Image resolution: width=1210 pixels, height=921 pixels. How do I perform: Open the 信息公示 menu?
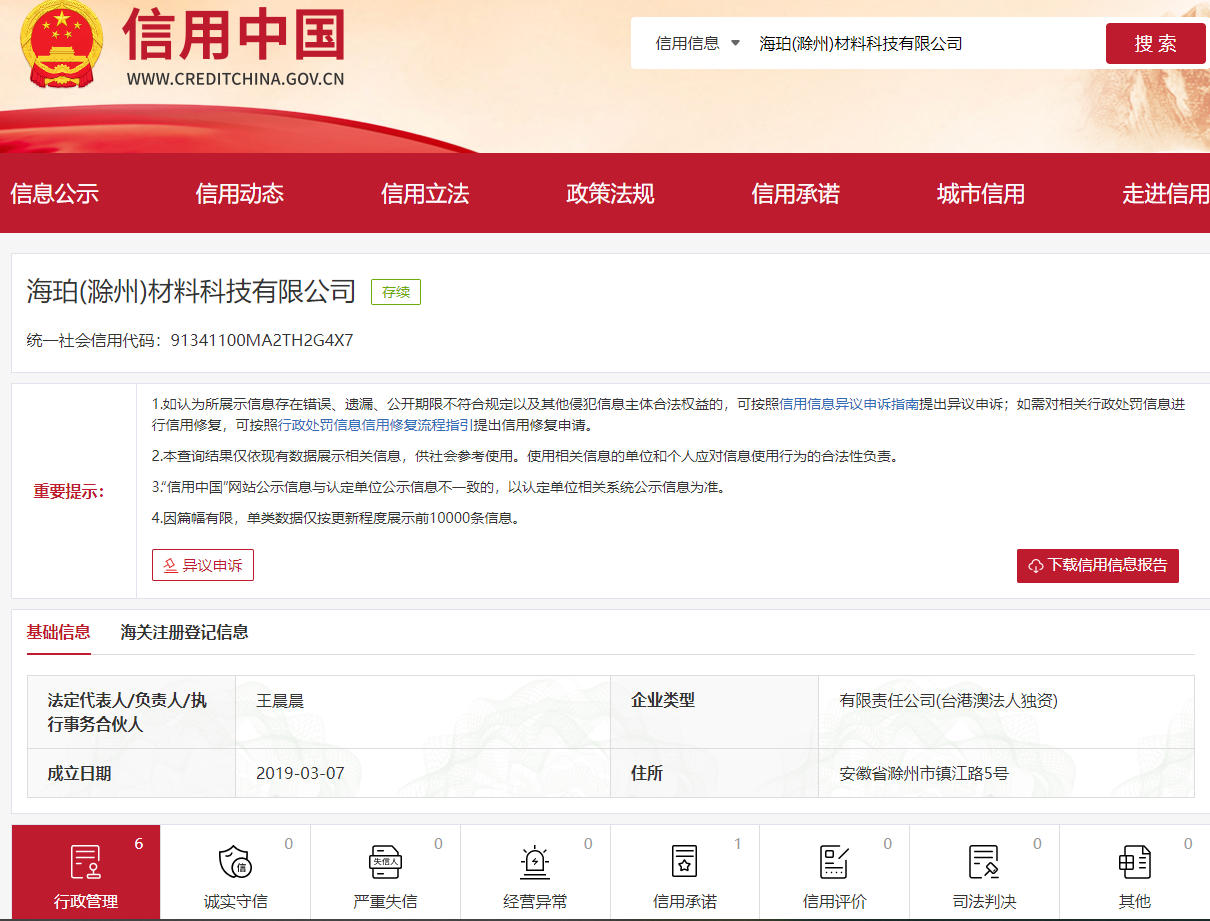click(x=55, y=194)
